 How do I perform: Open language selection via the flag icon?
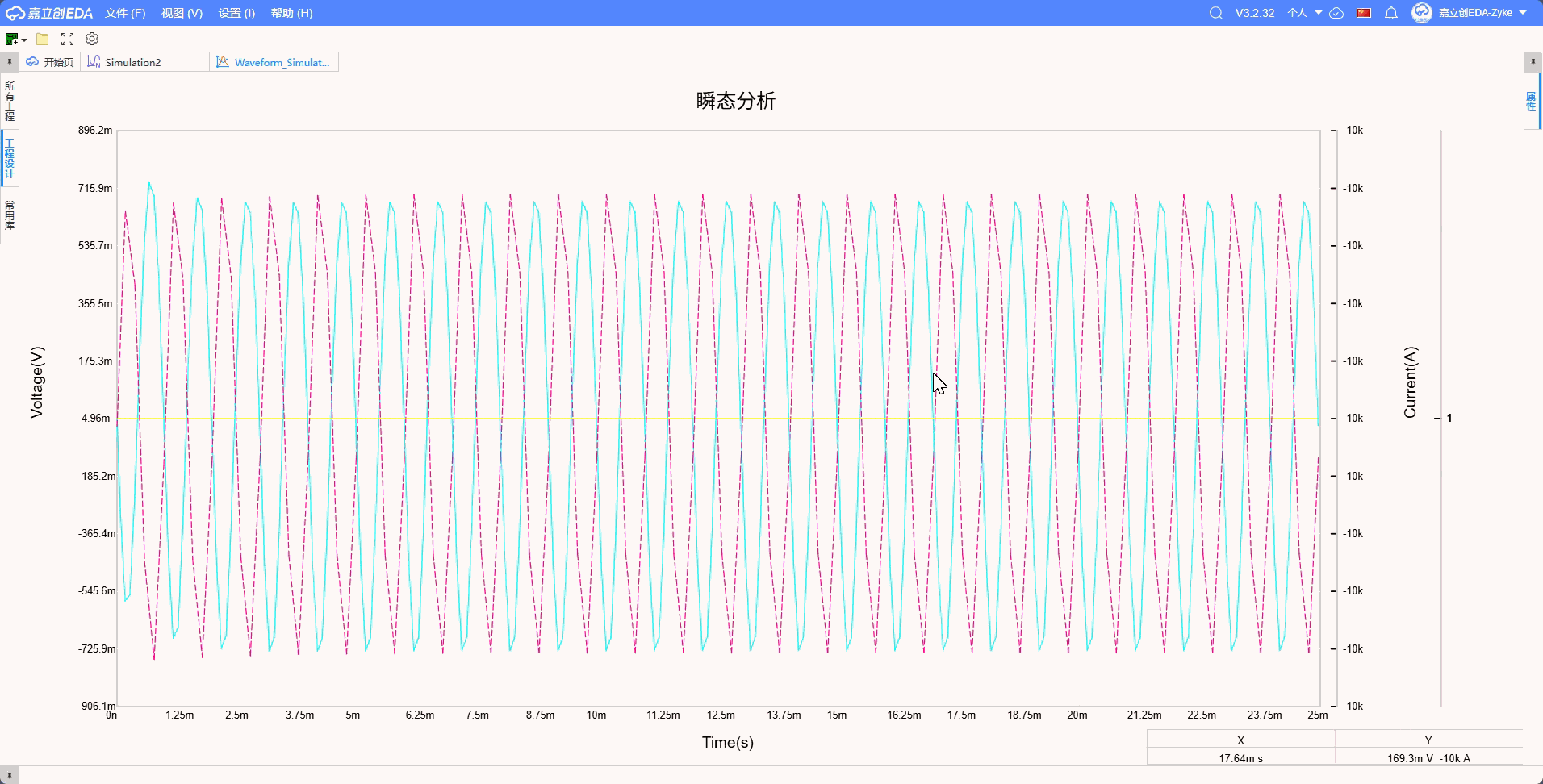1364,13
